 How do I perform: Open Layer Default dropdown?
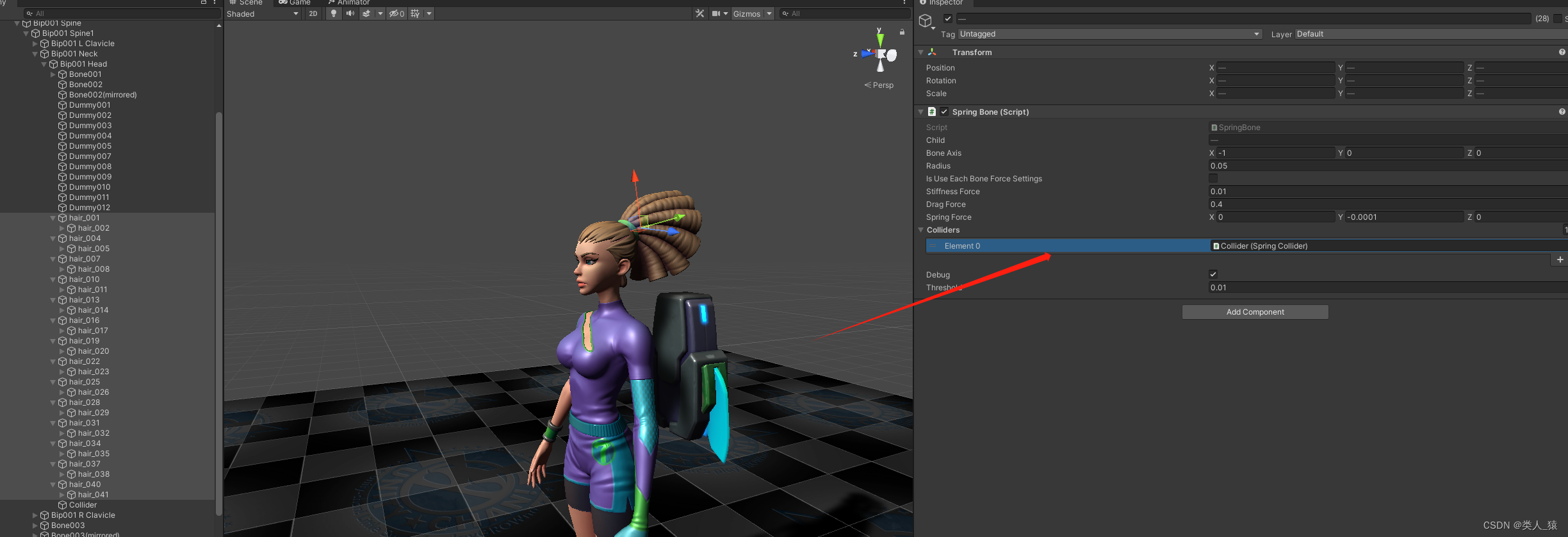(1432, 34)
